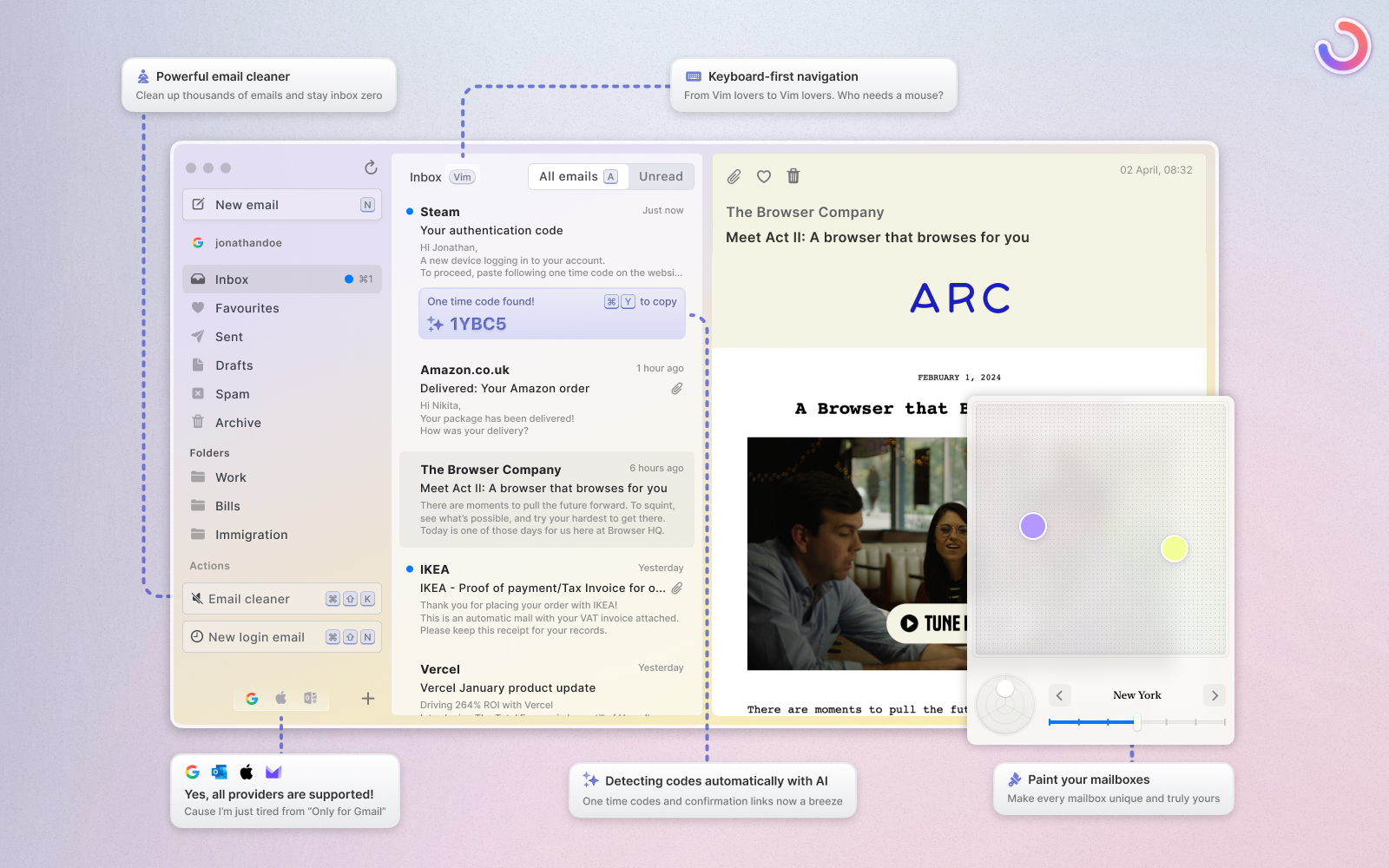Select the Apple provider icon in bottom bar

281,698
